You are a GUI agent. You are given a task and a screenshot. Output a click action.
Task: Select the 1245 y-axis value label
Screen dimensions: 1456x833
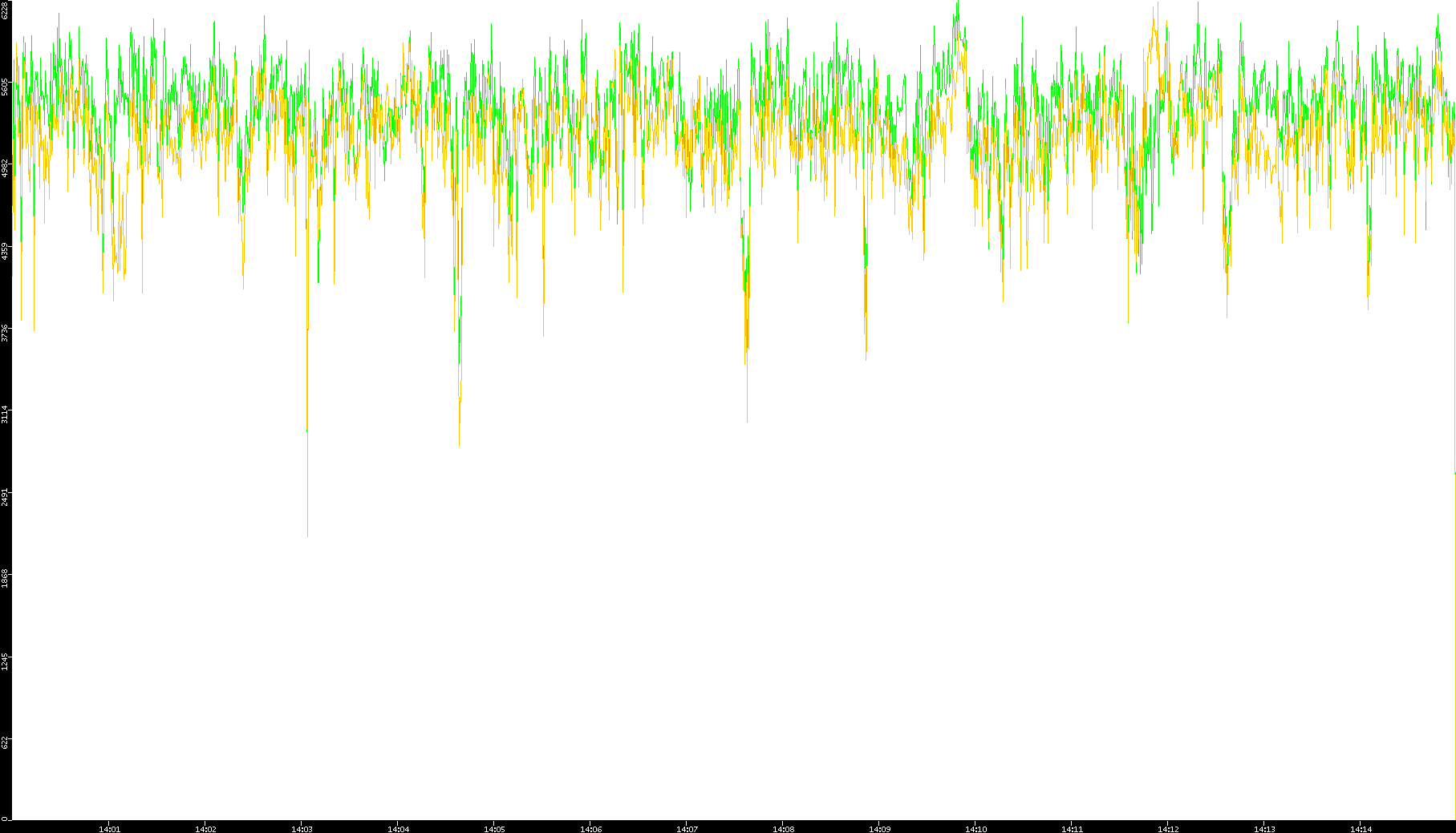click(6, 661)
